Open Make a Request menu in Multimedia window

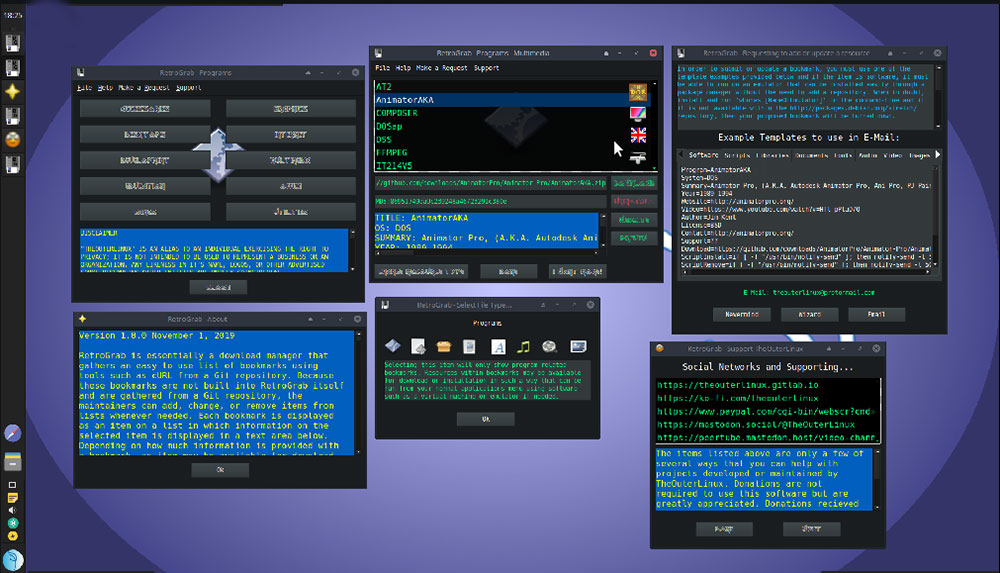point(442,68)
